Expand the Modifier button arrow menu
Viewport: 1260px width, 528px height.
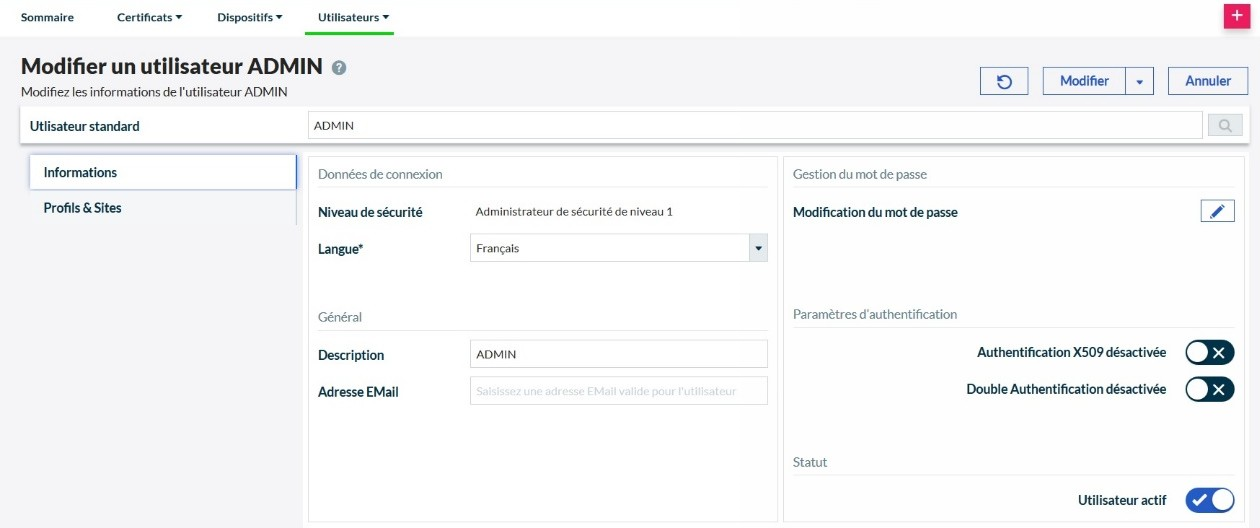(1139, 82)
